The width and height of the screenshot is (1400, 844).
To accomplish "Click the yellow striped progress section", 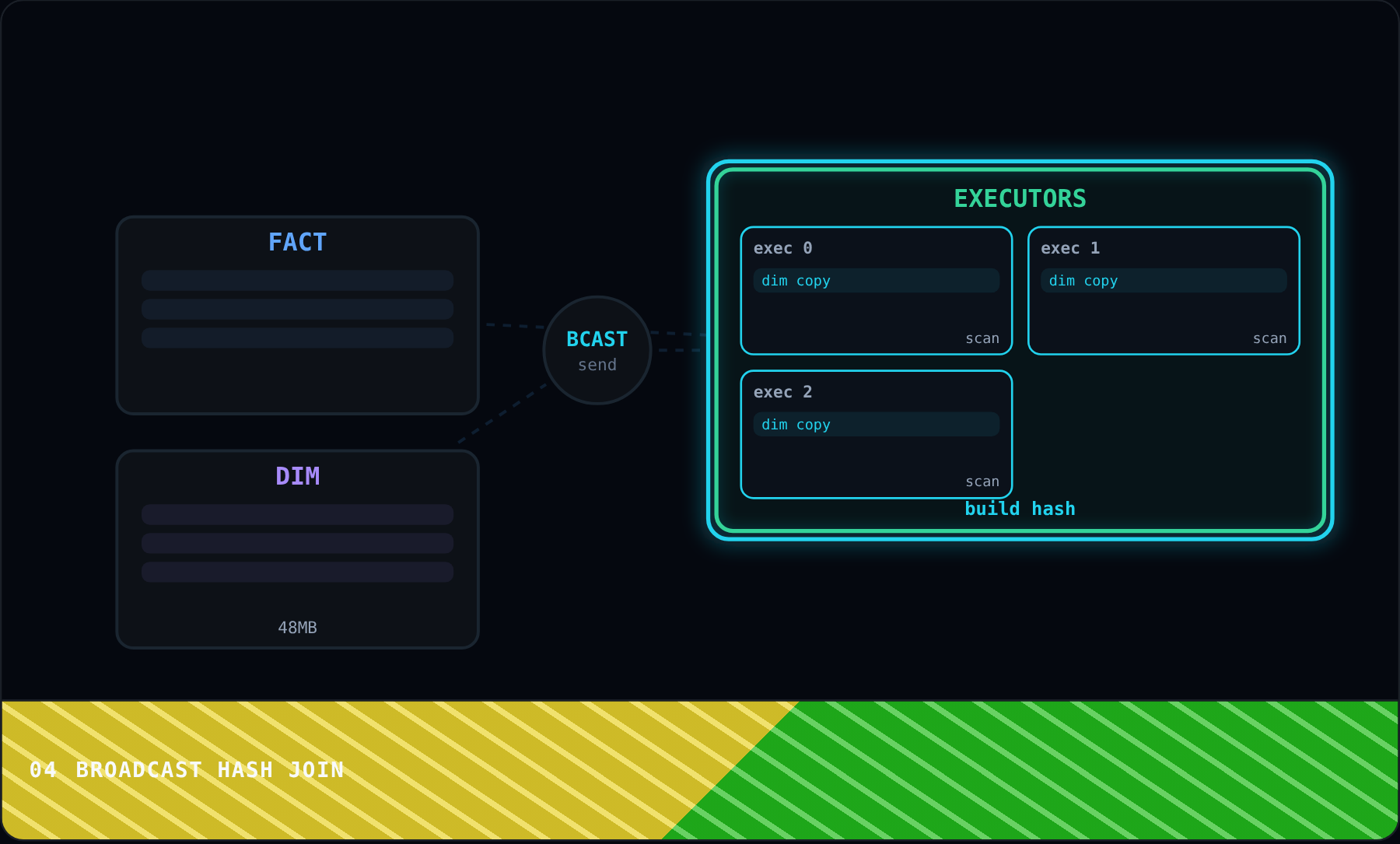I will [x=350, y=770].
